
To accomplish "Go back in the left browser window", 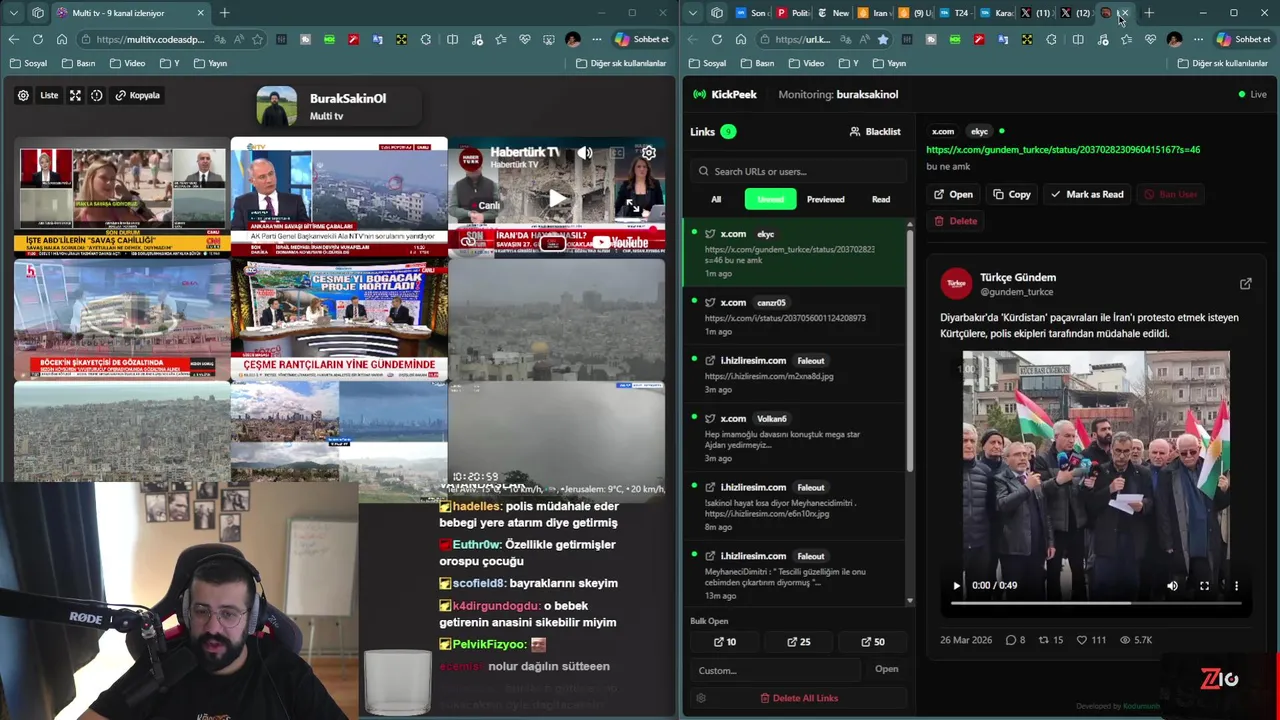I will point(13,39).
